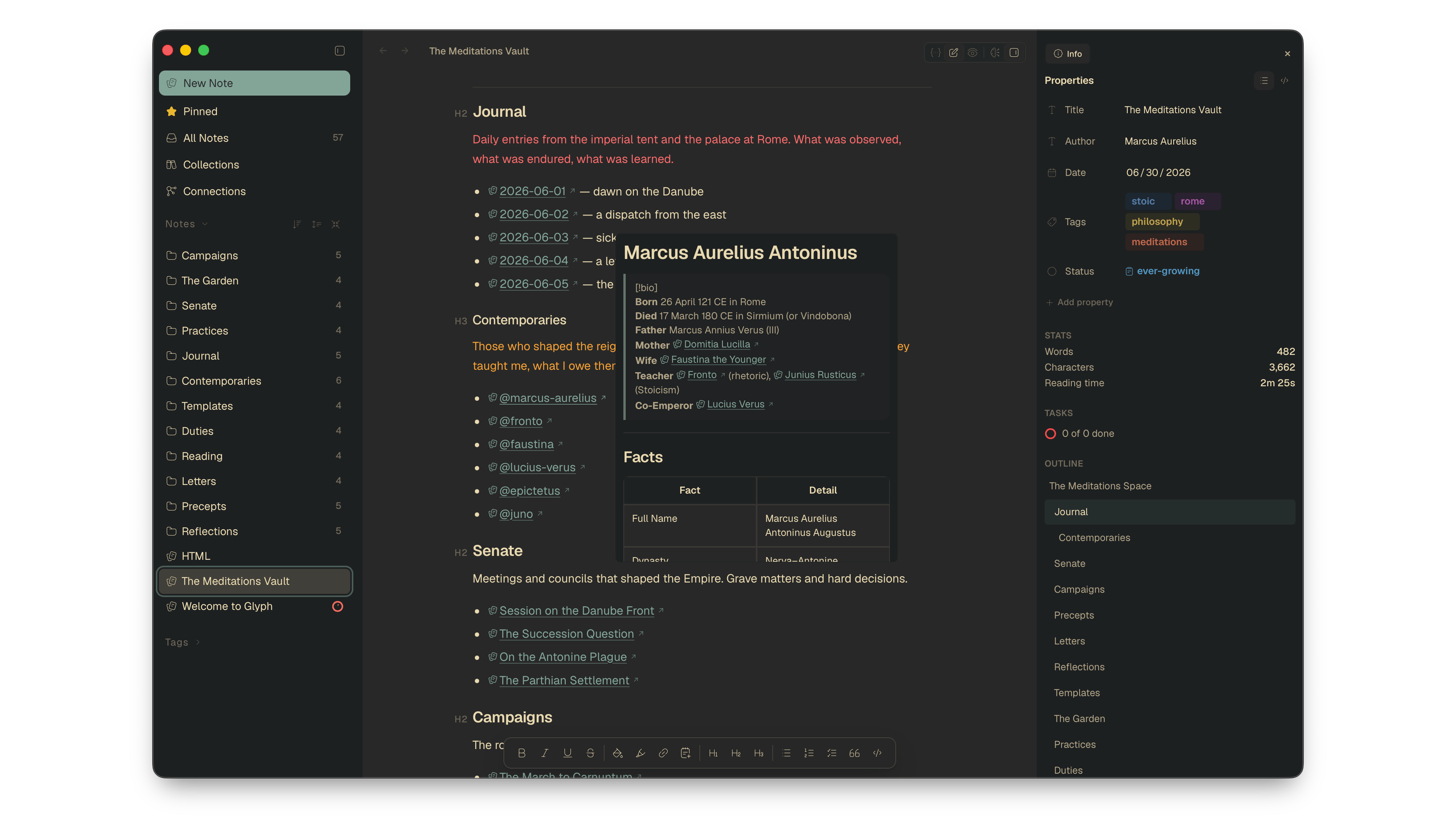Viewport: 1456px width, 836px height.
Task: Open the Info tab
Action: pyautogui.click(x=1068, y=53)
